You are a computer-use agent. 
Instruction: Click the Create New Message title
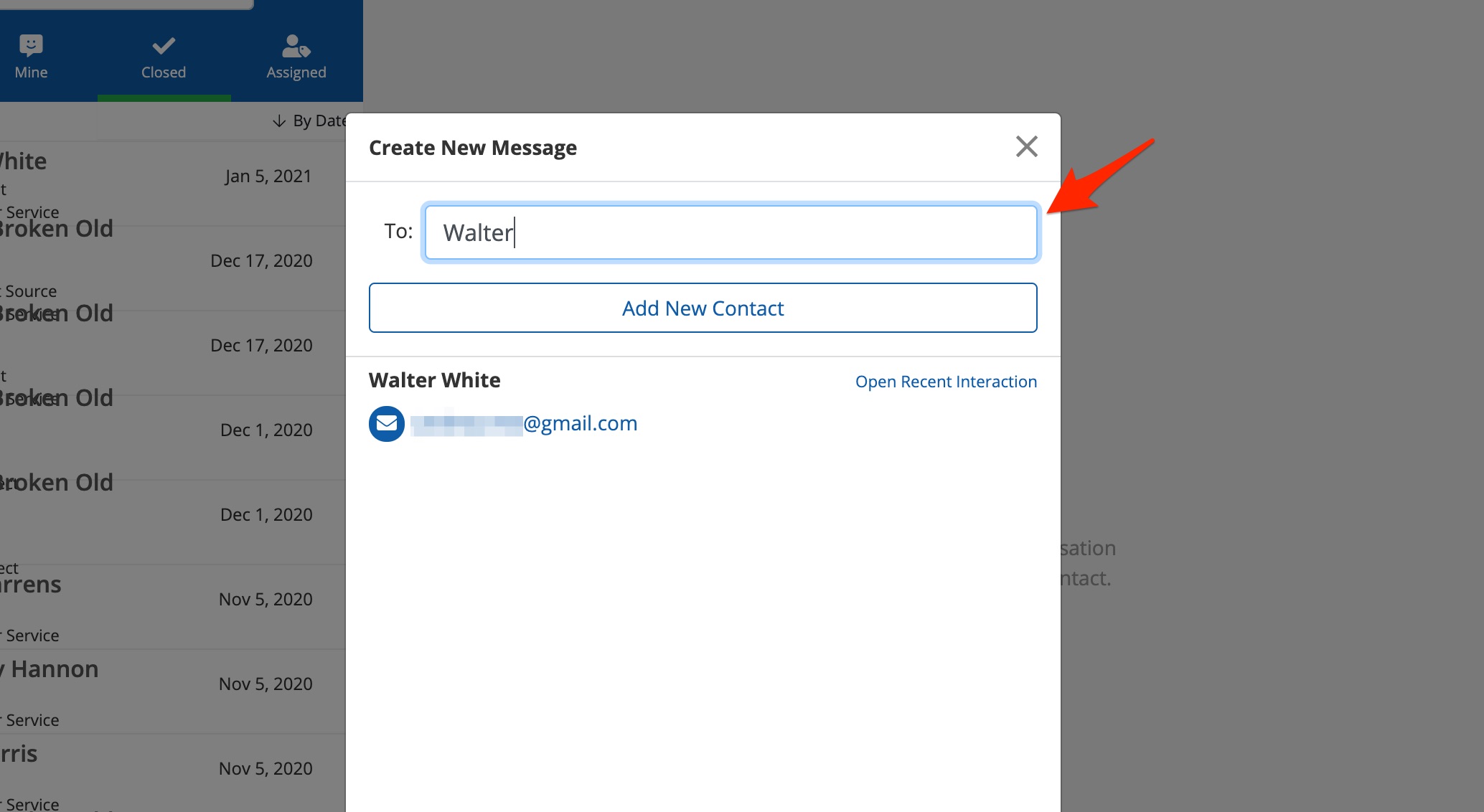point(472,148)
